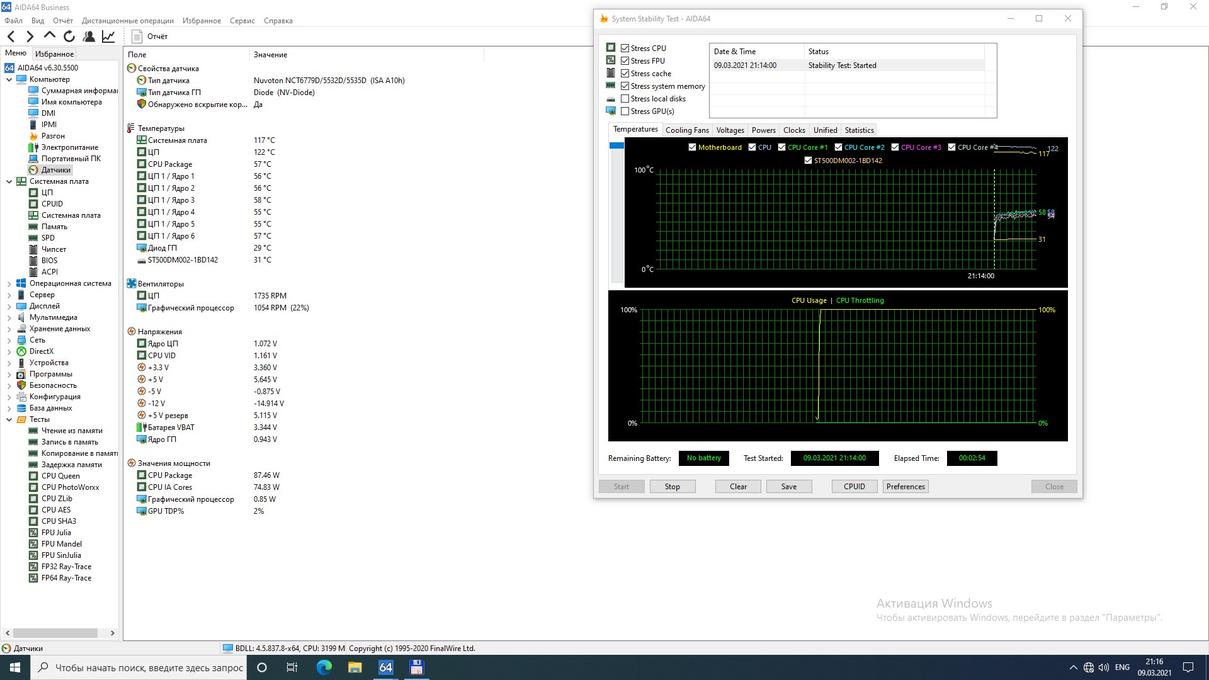1209x680 pixels.
Task: Click the Stop button in stability test
Action: (672, 487)
